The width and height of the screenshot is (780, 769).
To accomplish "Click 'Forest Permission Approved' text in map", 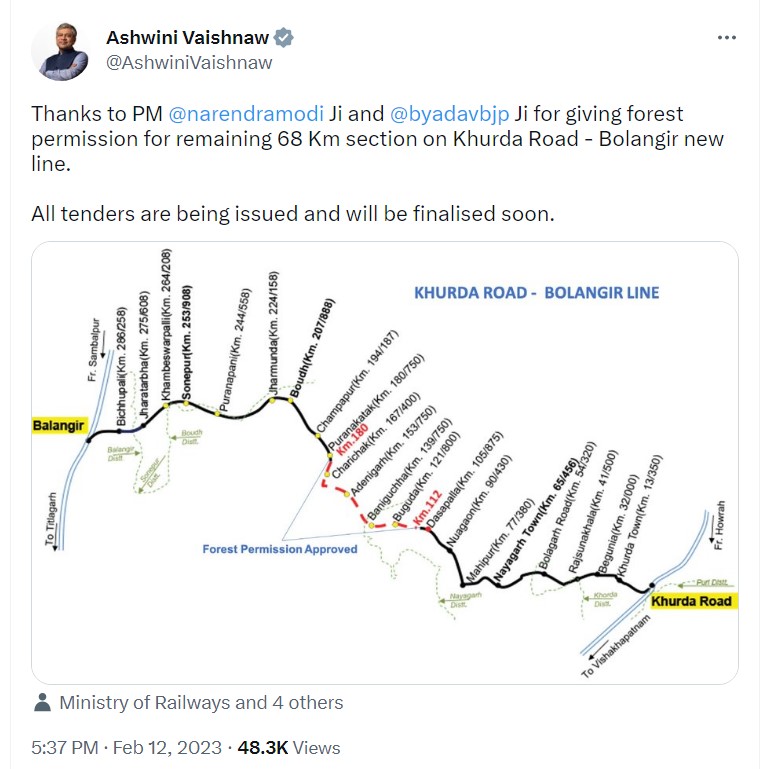I will 279,549.
